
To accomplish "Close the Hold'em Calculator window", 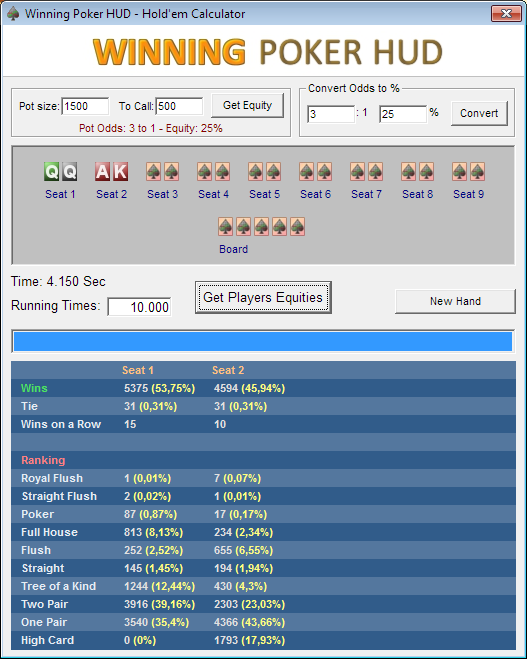I will coord(506,13).
